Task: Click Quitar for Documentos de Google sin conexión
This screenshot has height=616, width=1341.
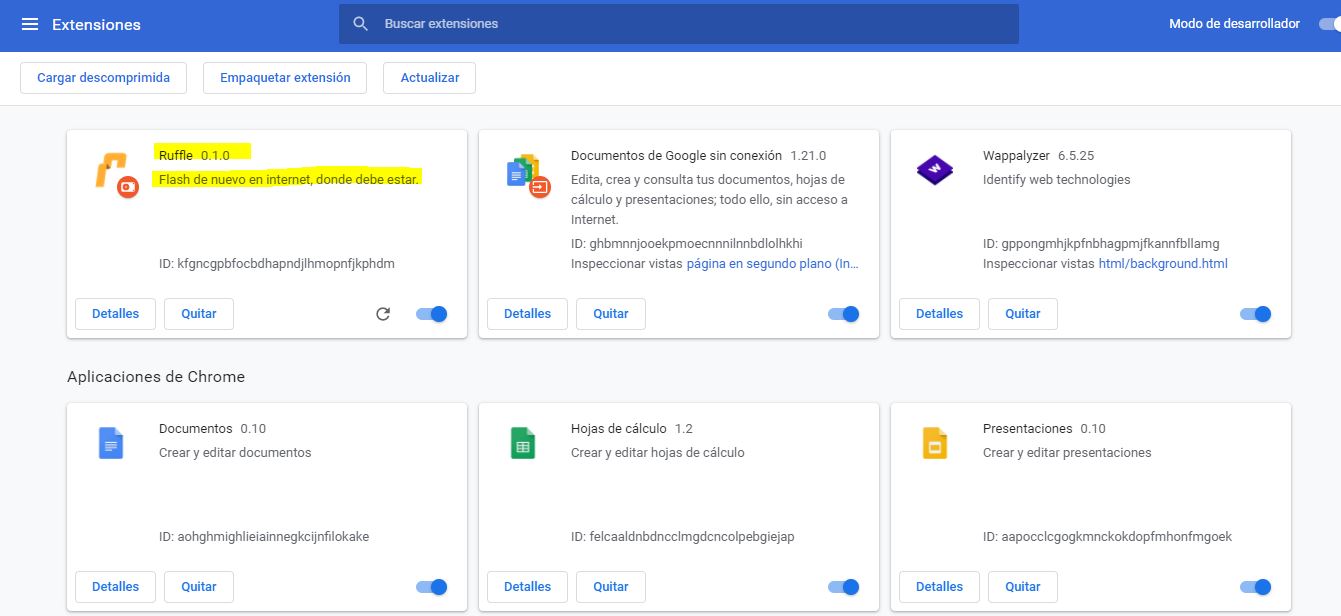Action: [611, 314]
